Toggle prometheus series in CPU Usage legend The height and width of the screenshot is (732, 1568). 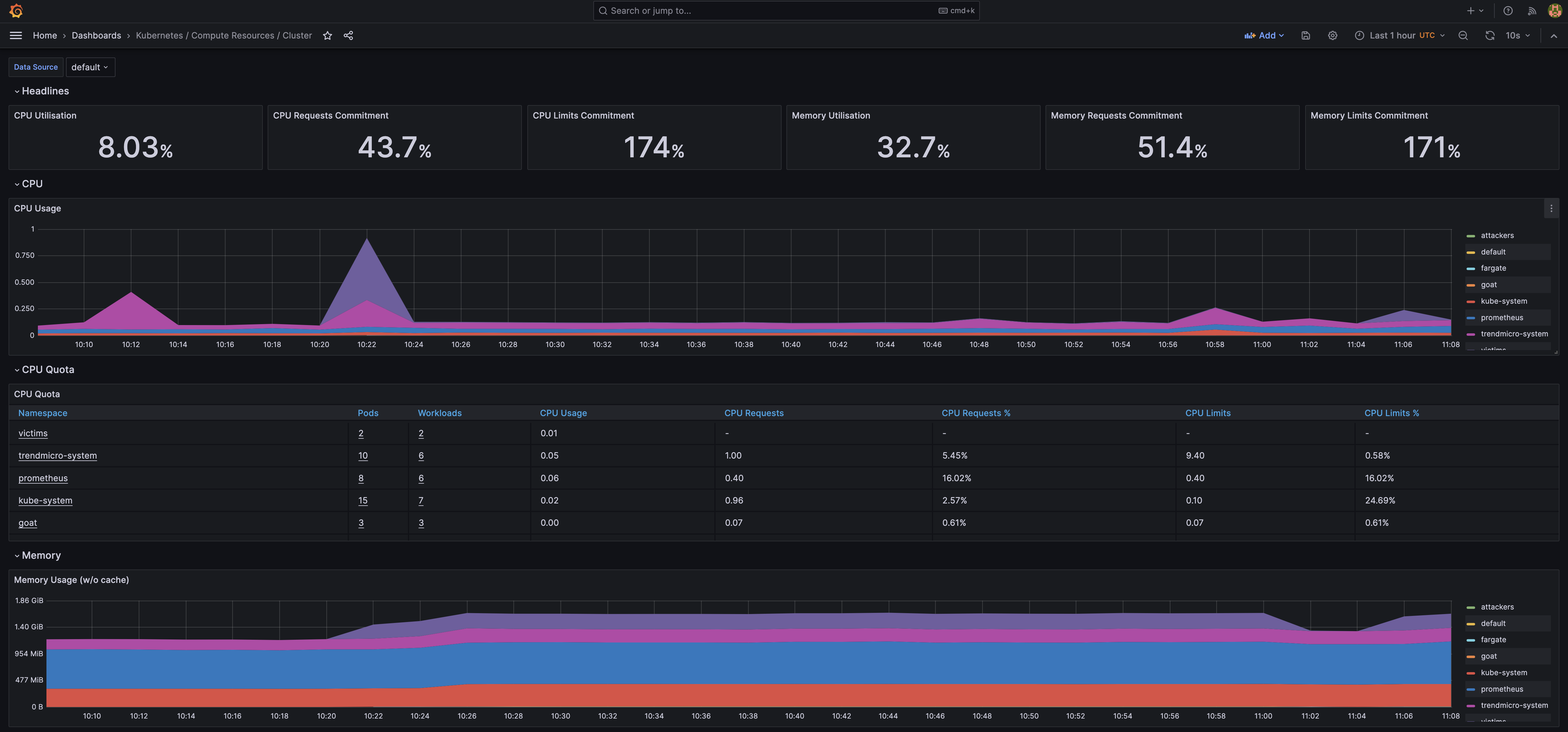point(1502,318)
